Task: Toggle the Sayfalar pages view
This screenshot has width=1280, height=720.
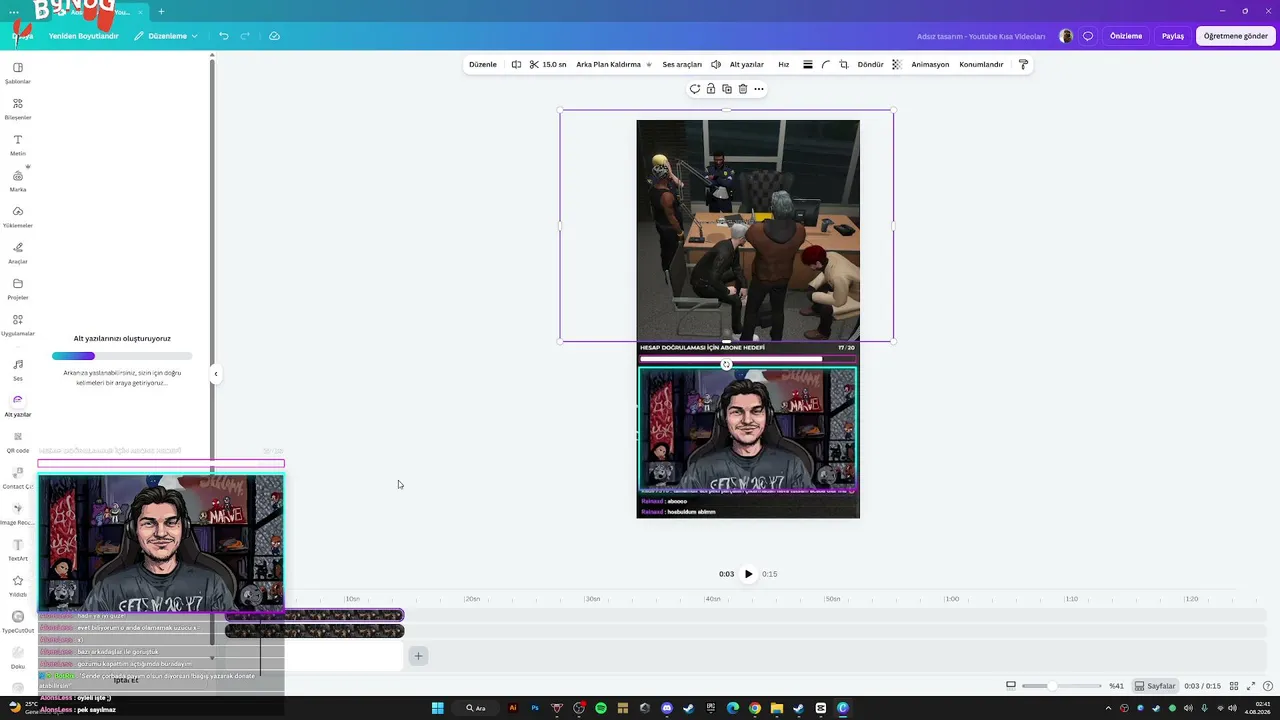Action: coord(1155,686)
